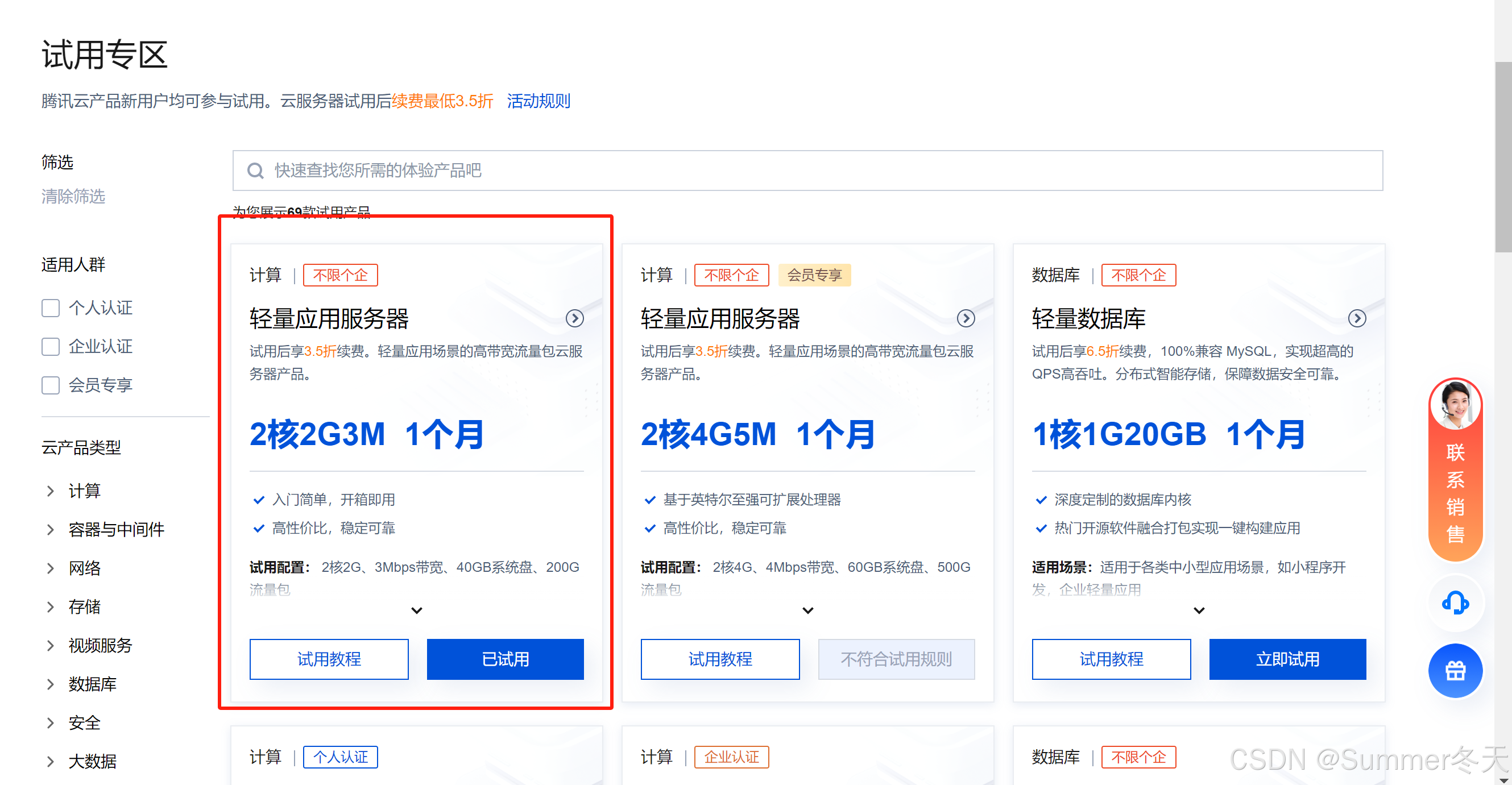Click the 轻量数据库 card title
The image size is (1512, 785).
(1088, 318)
